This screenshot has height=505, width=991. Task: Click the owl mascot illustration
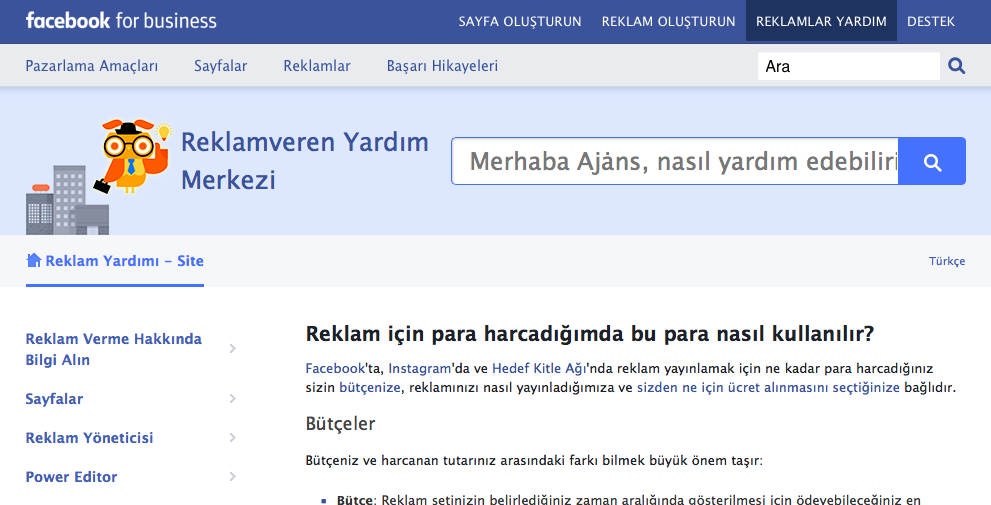pyautogui.click(x=134, y=155)
